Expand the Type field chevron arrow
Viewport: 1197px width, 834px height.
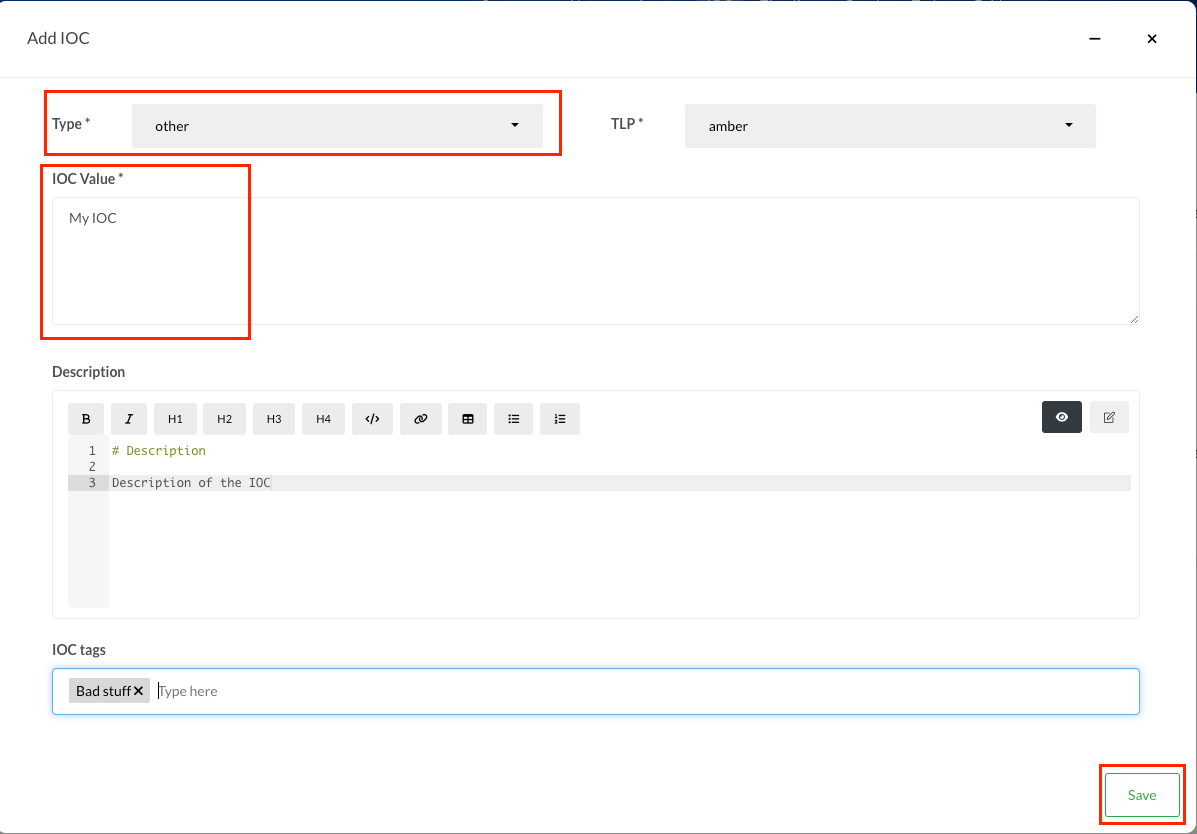(x=515, y=125)
